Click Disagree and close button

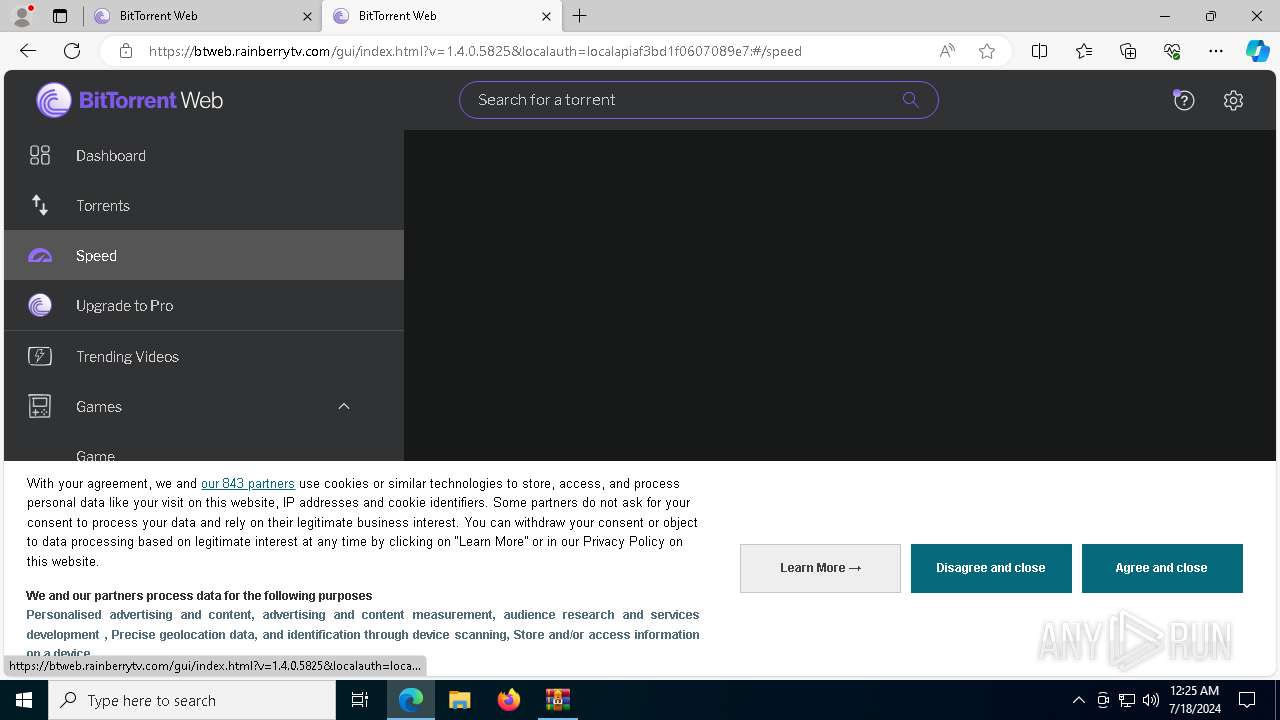(991, 568)
